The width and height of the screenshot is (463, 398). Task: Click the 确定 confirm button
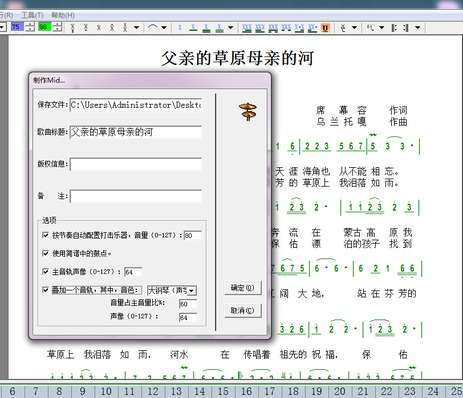pos(243,288)
